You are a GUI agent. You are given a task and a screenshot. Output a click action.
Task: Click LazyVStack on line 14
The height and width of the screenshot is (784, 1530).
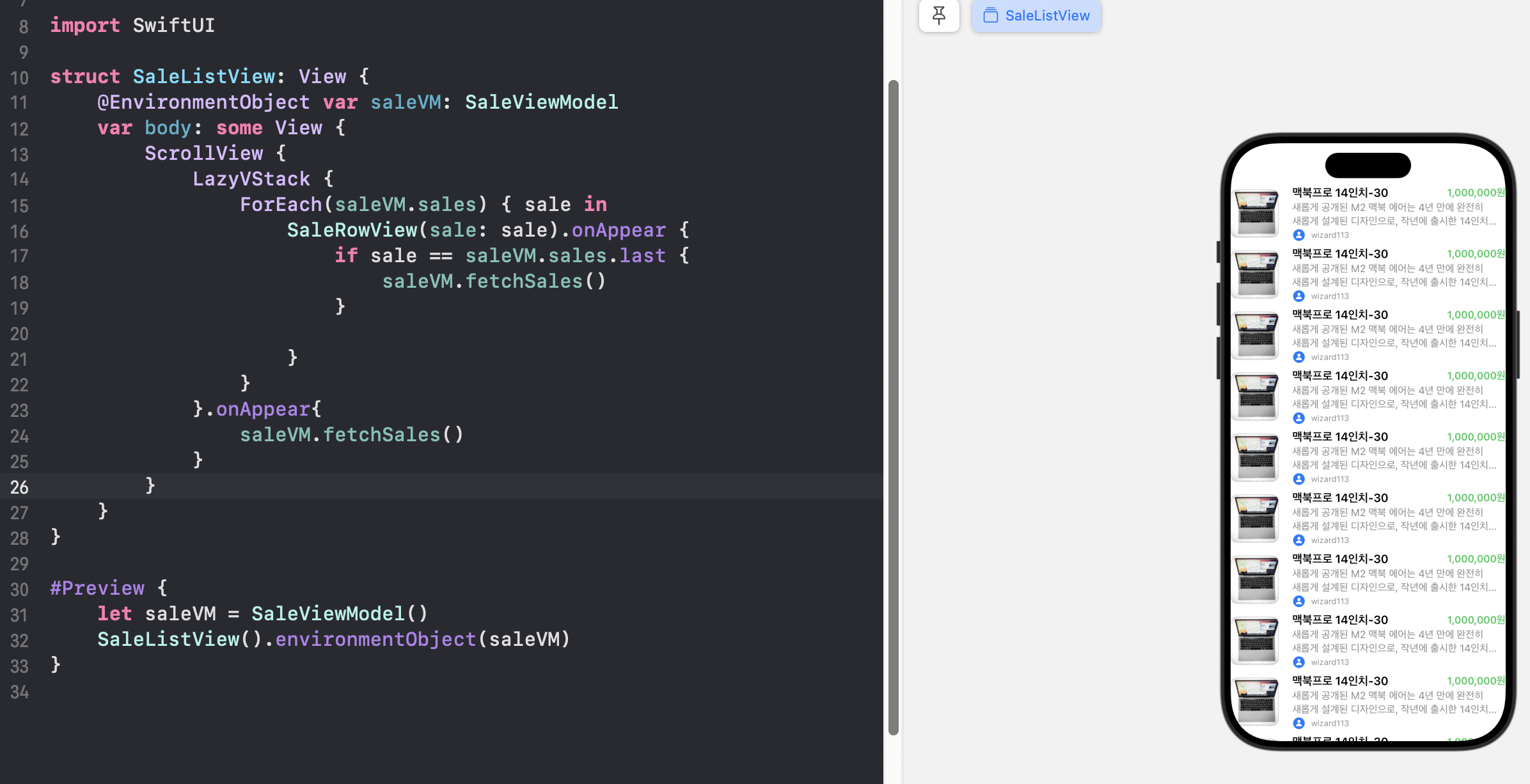251,179
